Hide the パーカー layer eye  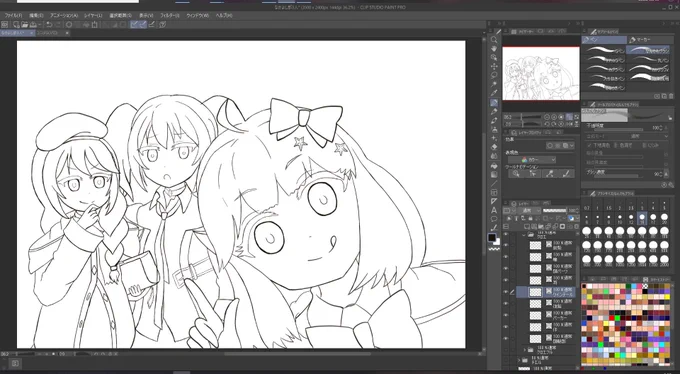coord(506,315)
